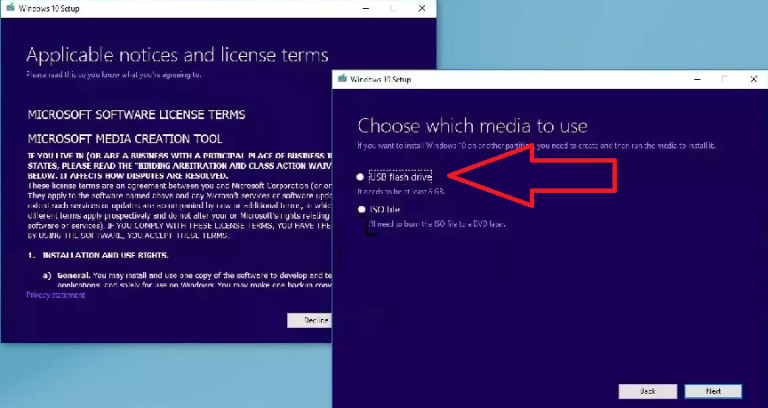
Task: Close the Choose which media window
Action: click(754, 79)
